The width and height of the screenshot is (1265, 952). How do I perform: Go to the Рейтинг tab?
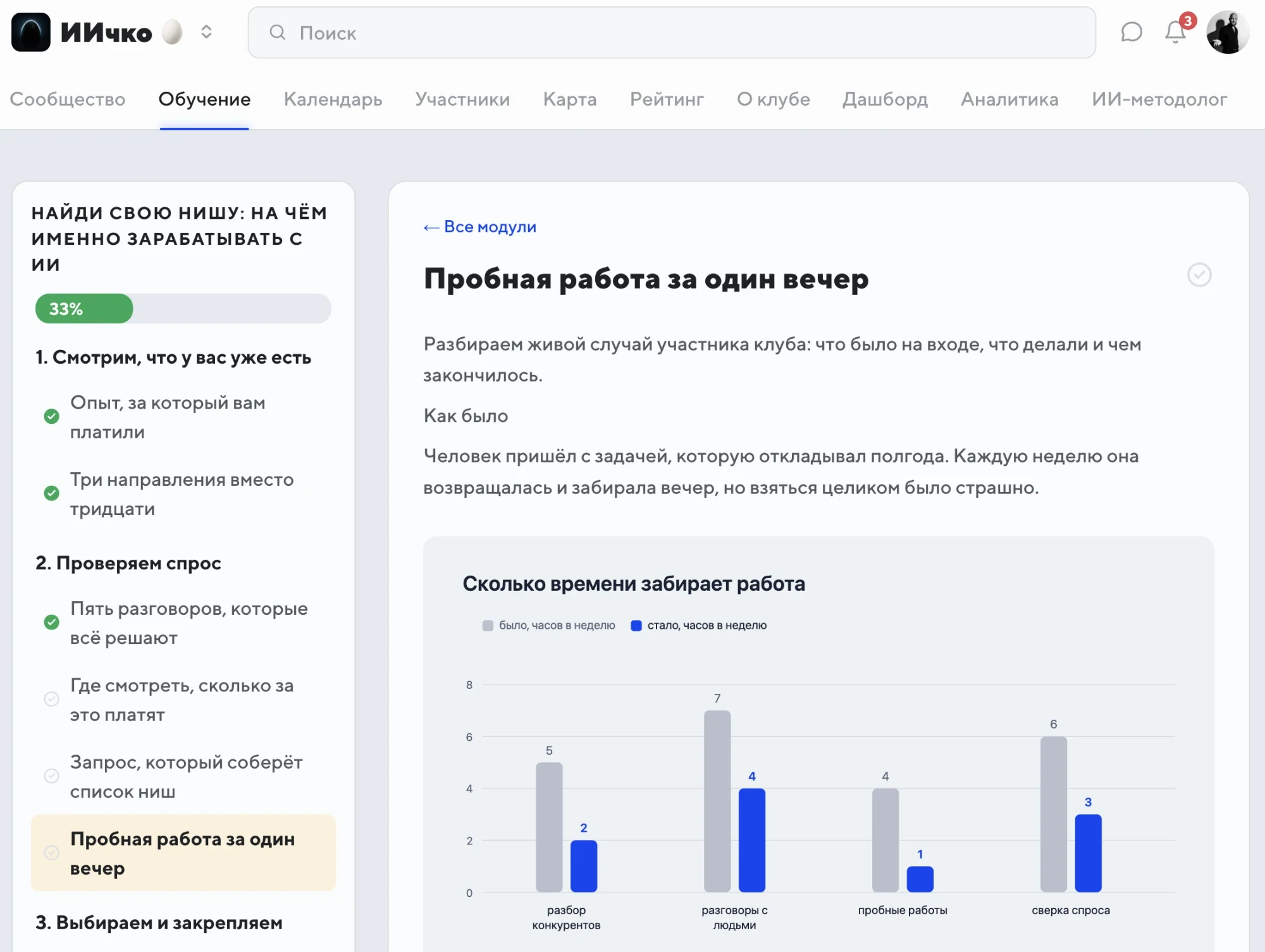667,99
